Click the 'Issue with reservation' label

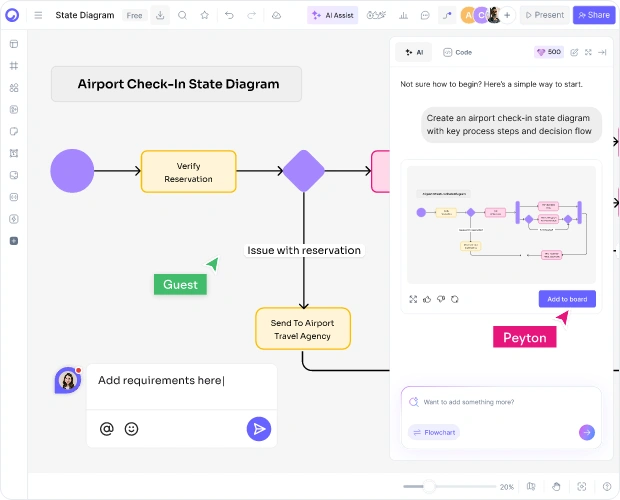[304, 250]
